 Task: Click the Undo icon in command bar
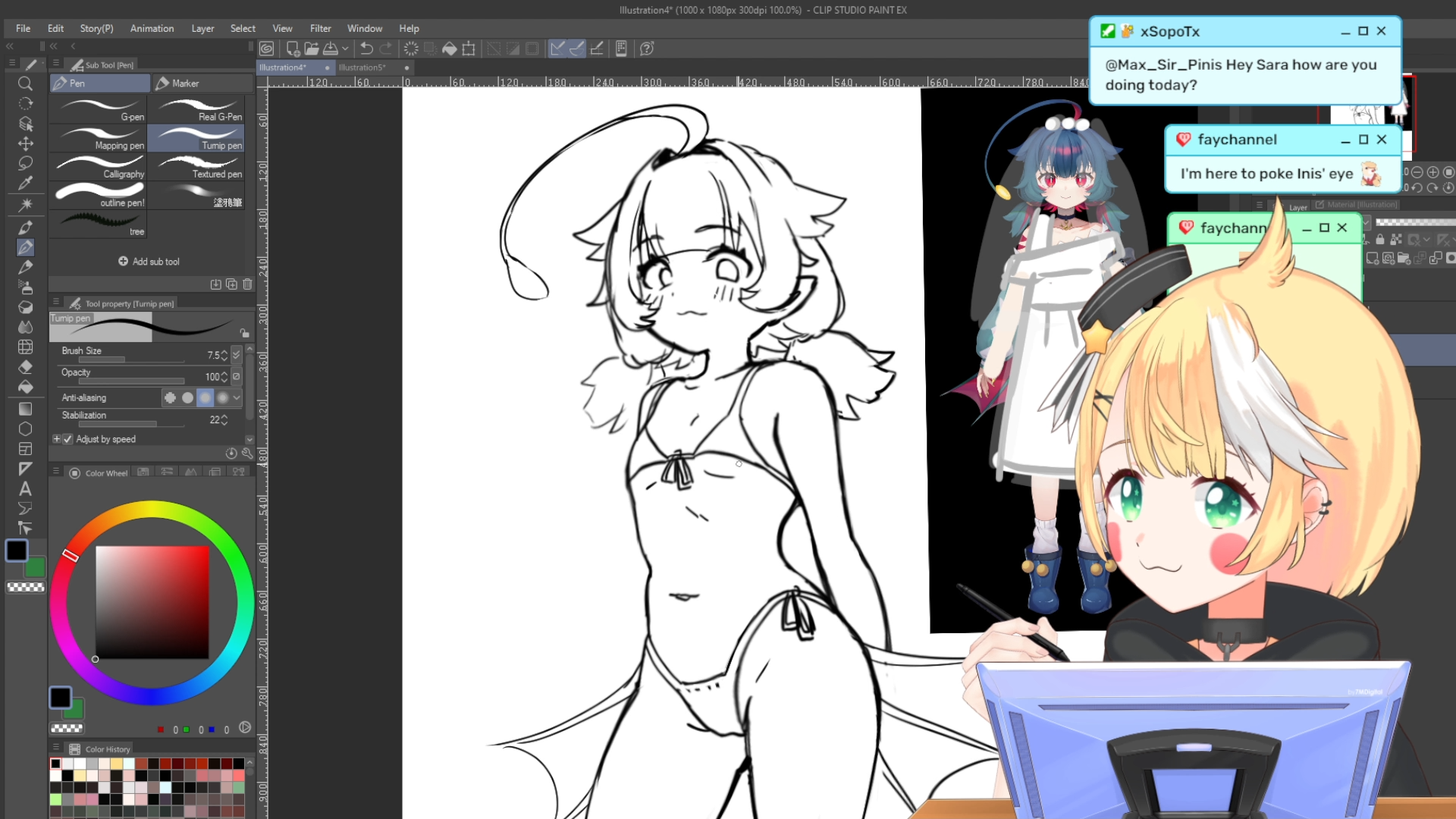click(x=366, y=49)
